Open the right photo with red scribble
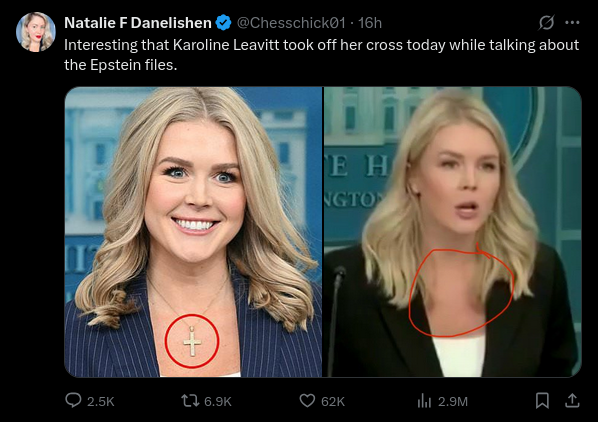598x422 pixels. [453, 232]
